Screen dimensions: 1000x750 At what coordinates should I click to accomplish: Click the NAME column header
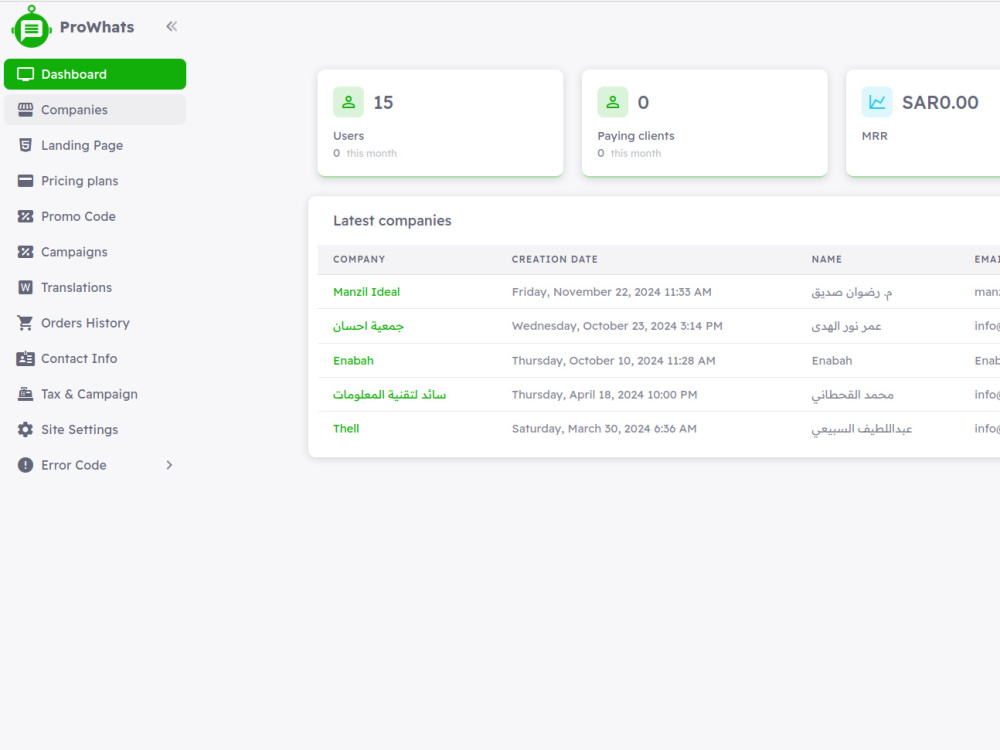(827, 259)
